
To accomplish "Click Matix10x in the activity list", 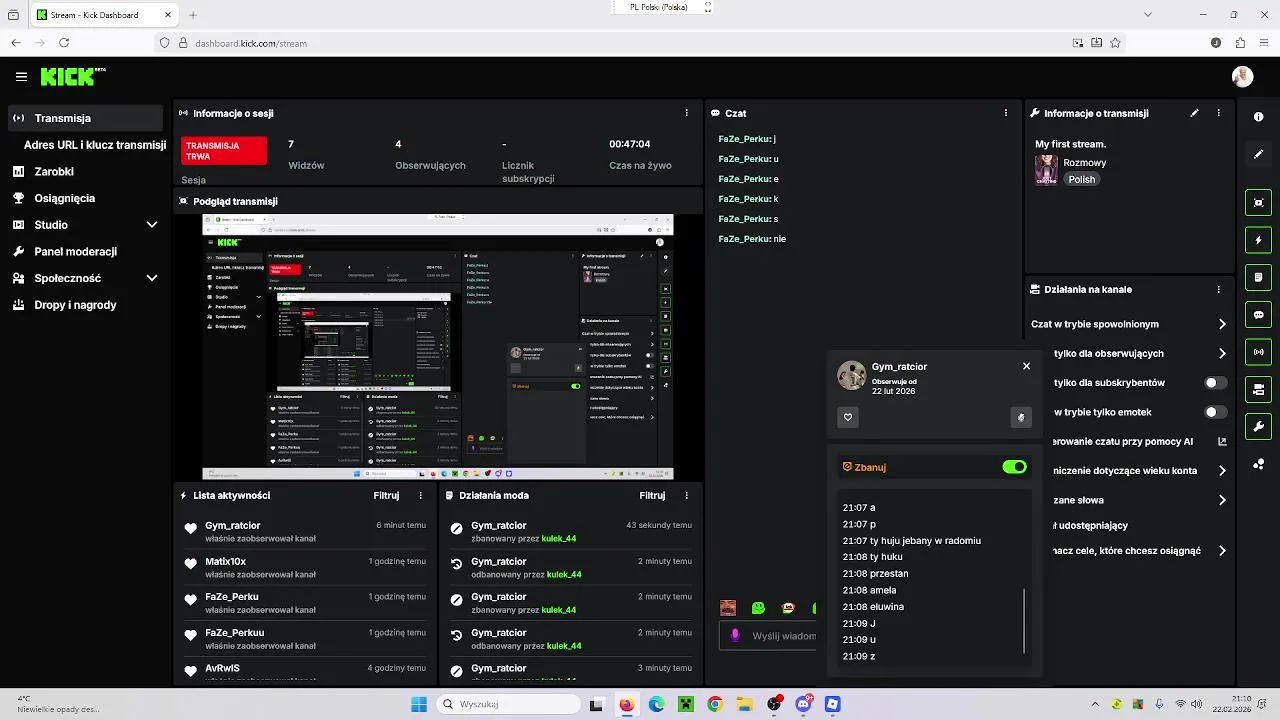I will [x=225, y=561].
